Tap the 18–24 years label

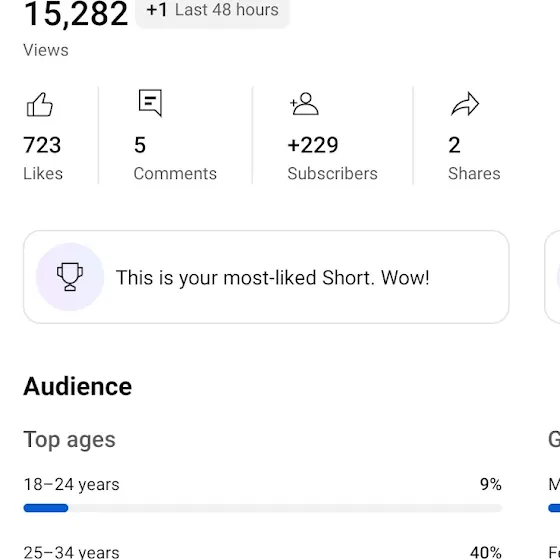[71, 485]
